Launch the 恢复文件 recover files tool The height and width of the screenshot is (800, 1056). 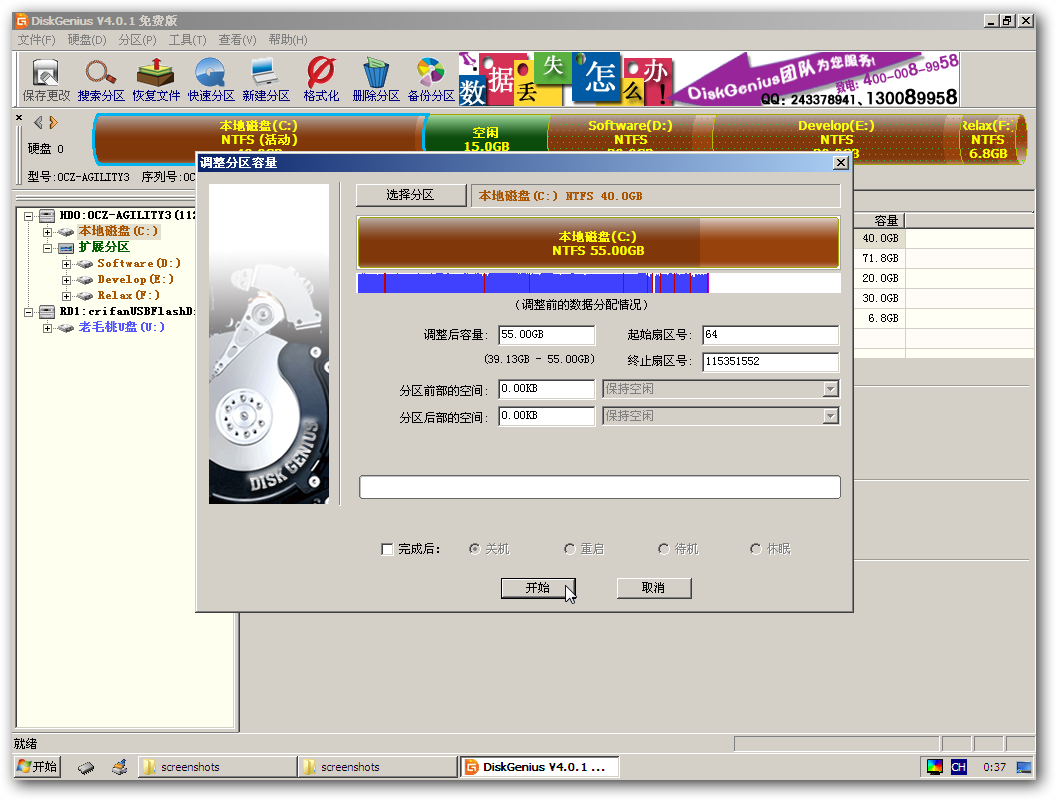[156, 79]
